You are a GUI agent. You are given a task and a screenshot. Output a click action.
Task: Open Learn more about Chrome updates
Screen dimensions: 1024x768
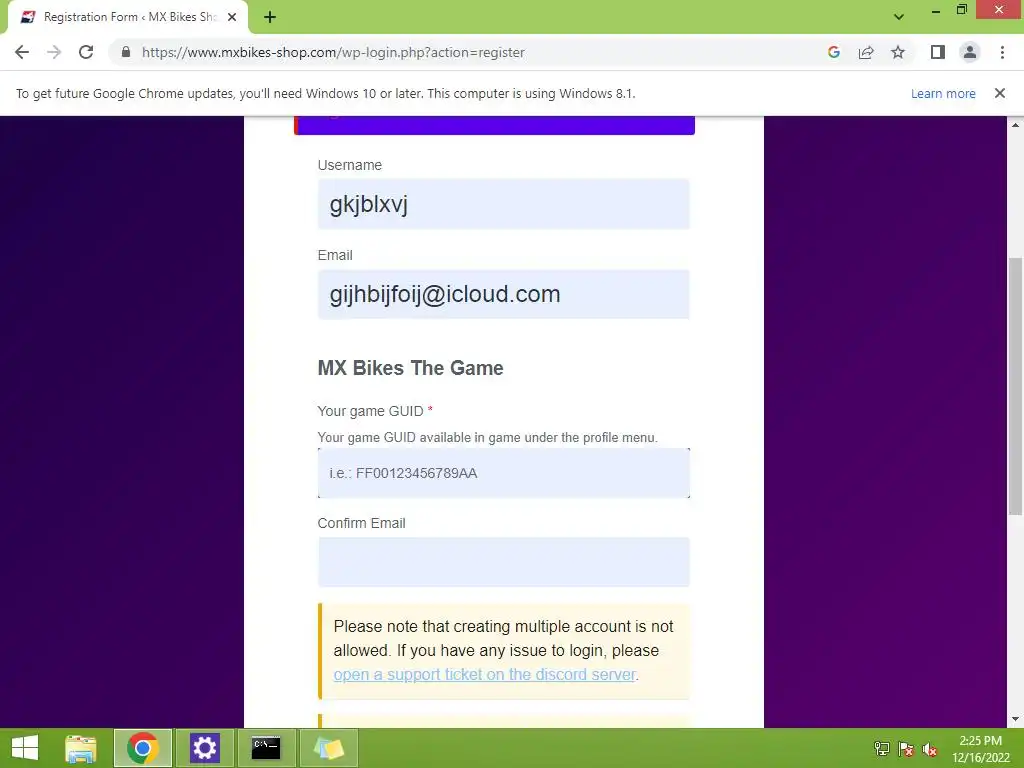click(943, 93)
